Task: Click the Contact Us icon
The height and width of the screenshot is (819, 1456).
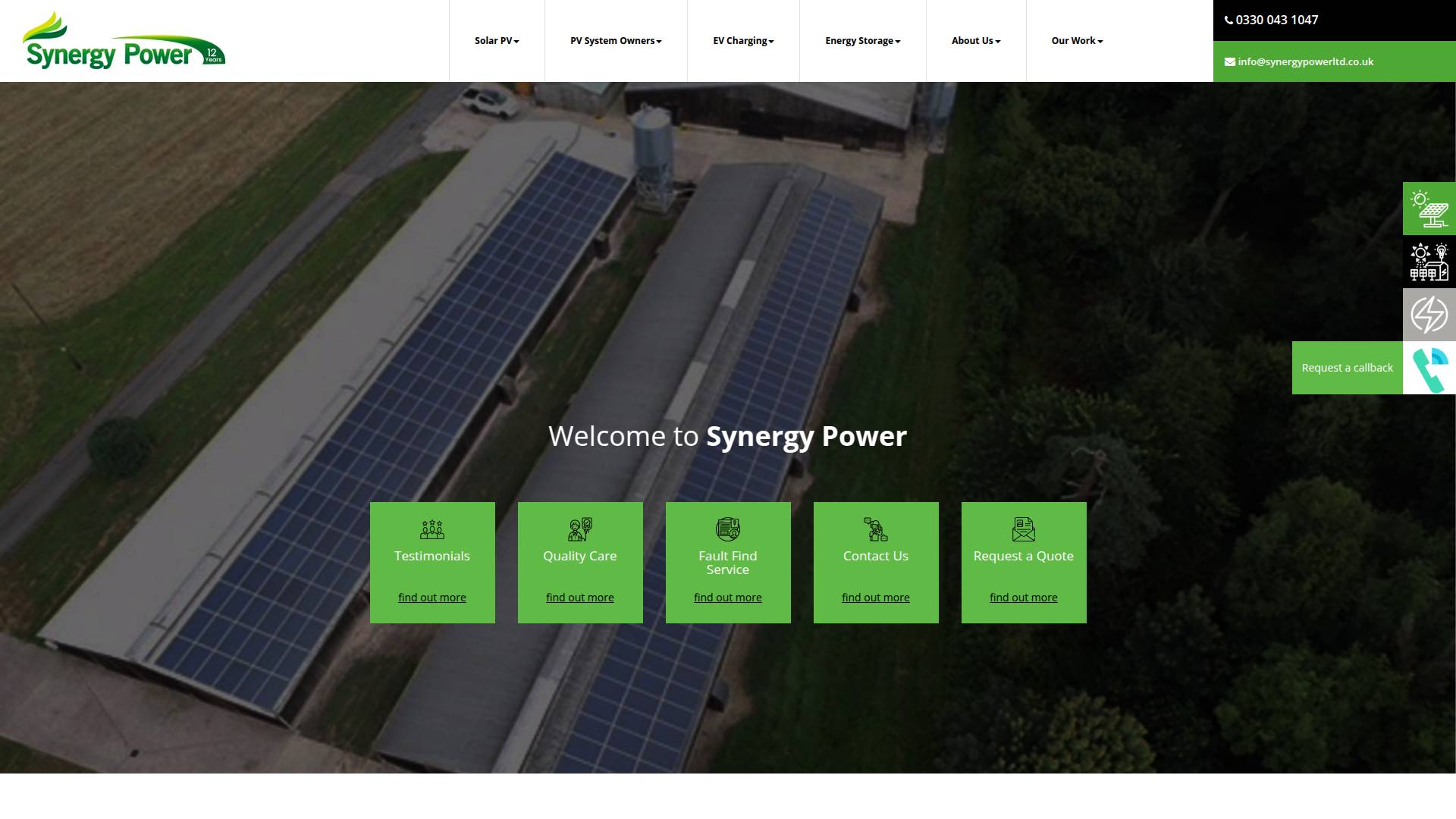Action: (876, 529)
